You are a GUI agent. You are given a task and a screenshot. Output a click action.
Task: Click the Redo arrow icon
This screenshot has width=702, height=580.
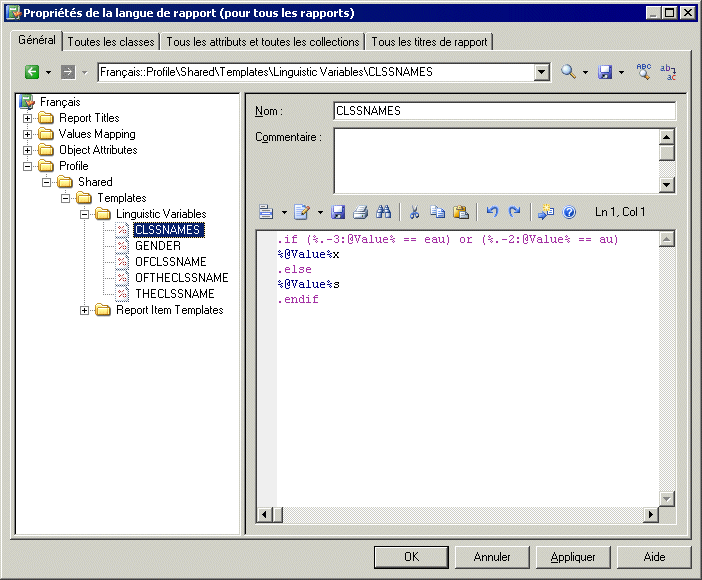coord(515,212)
